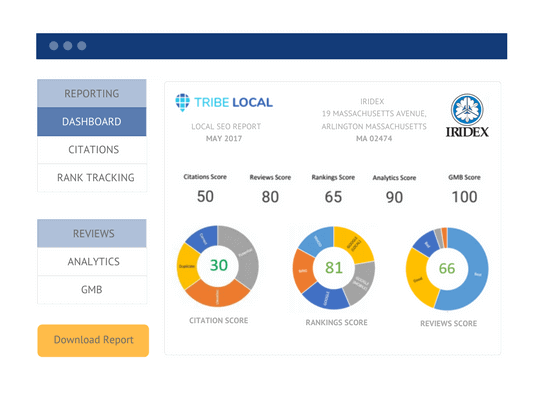Click the center value 81 in Rankings chart

click(x=334, y=267)
